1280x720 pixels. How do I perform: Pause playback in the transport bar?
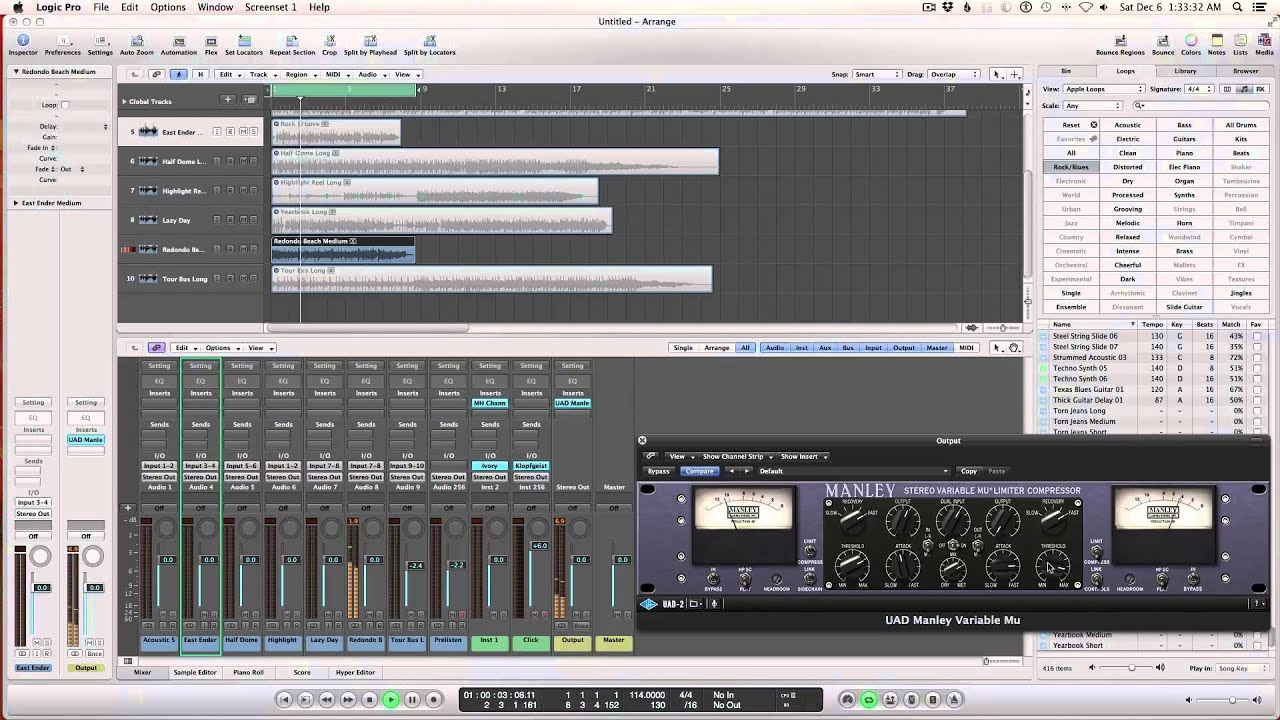click(412, 700)
